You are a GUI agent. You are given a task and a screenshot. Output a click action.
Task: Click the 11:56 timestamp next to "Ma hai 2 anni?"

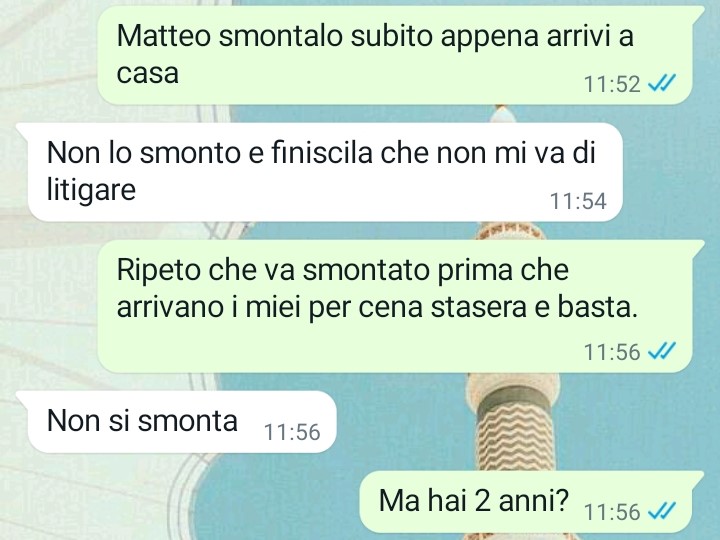point(612,512)
